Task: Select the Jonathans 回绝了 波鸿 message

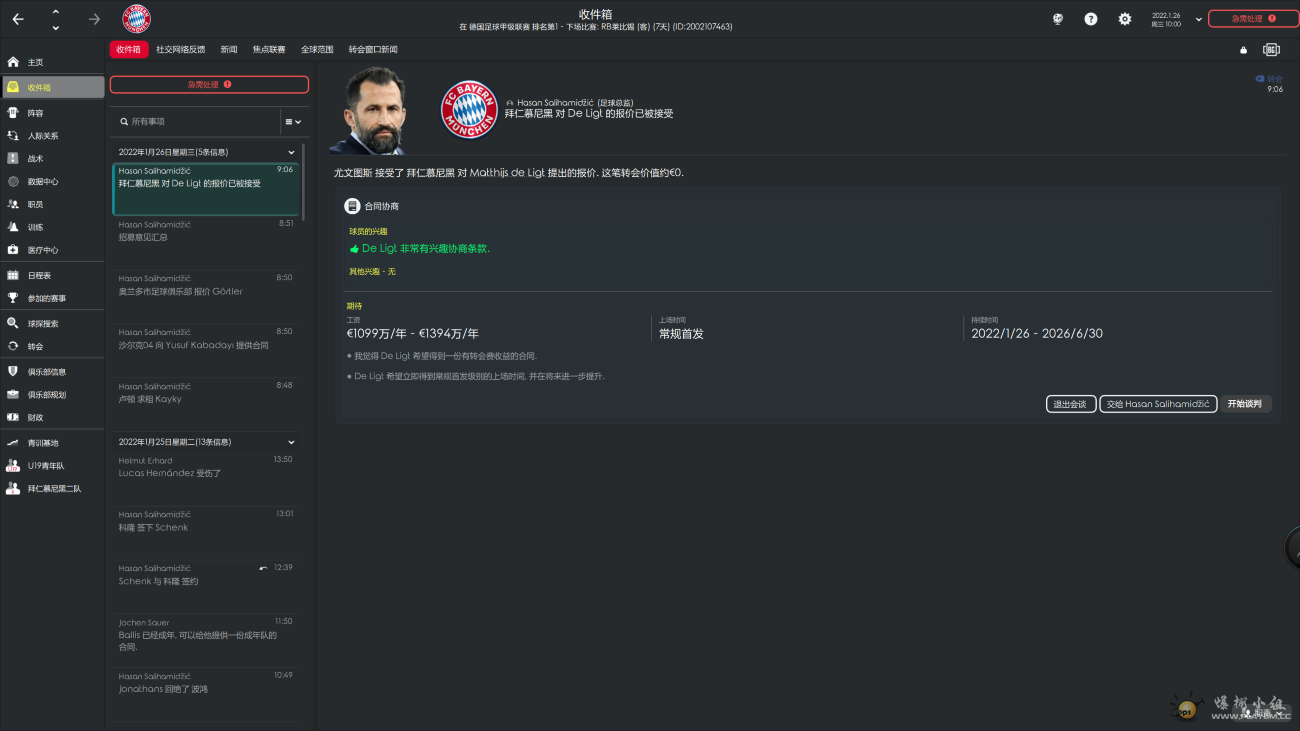Action: click(x=205, y=694)
